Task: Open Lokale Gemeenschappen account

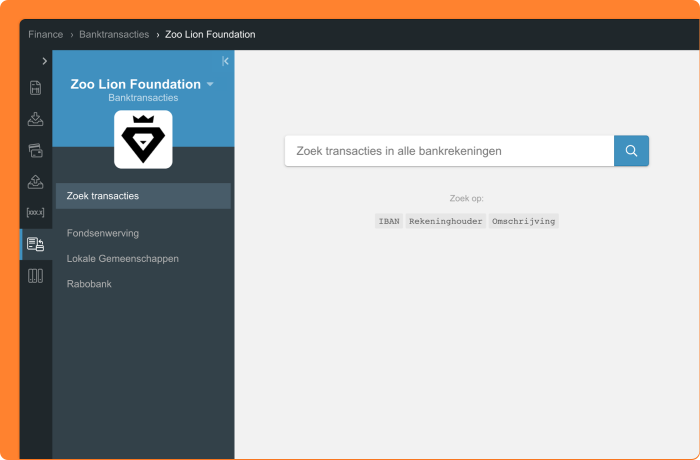Action: click(122, 259)
